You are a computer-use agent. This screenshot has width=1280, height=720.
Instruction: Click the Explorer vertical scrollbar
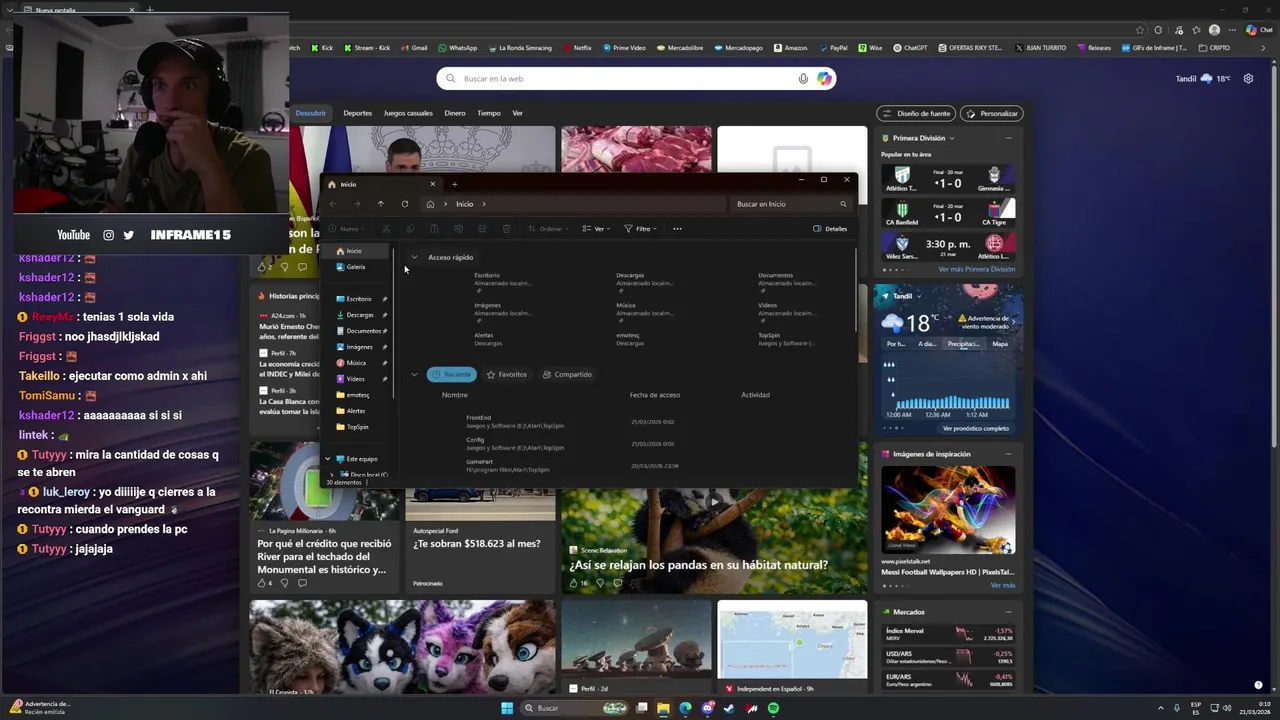[855, 290]
